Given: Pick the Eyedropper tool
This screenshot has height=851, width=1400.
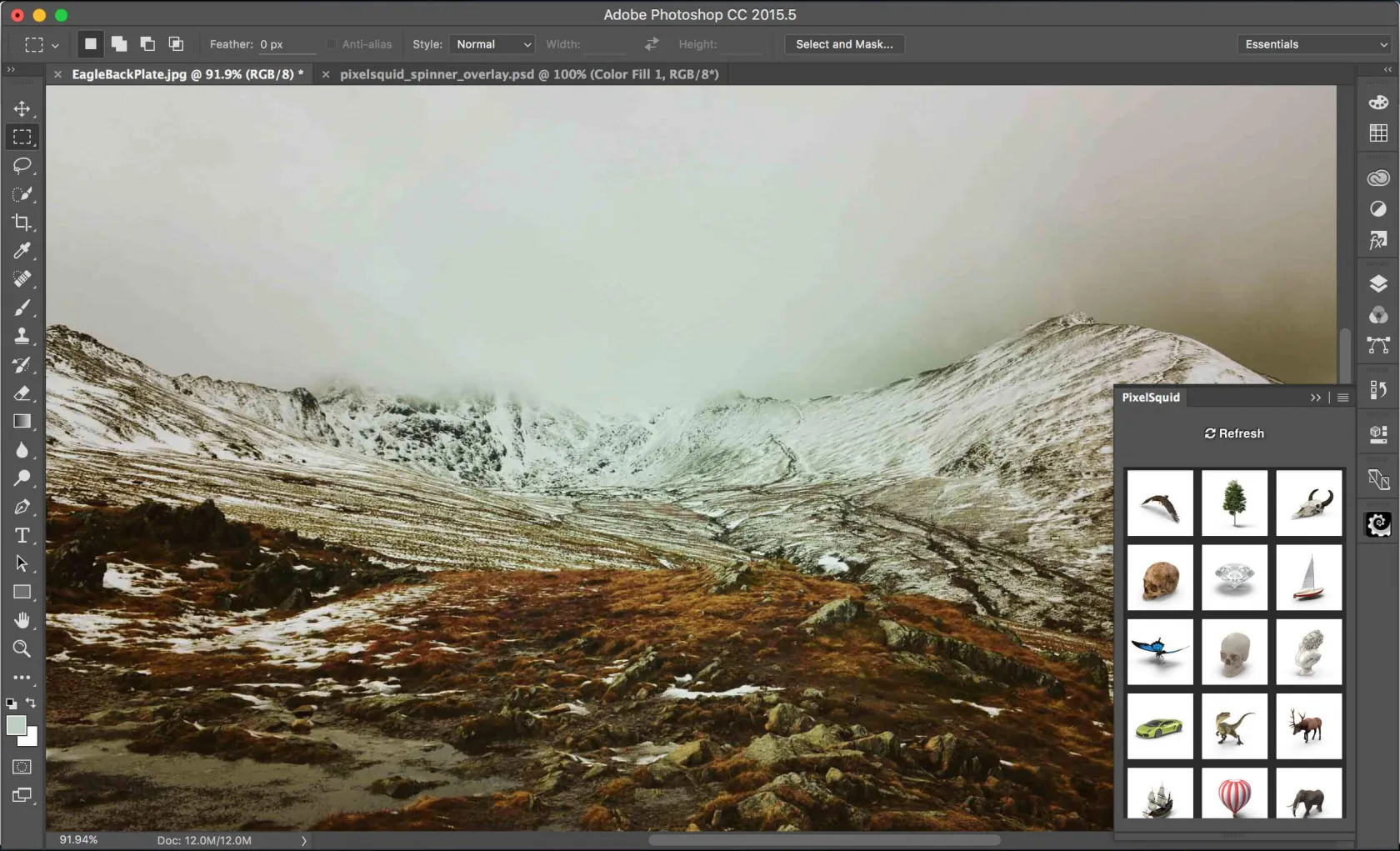Looking at the screenshot, I should tap(22, 251).
